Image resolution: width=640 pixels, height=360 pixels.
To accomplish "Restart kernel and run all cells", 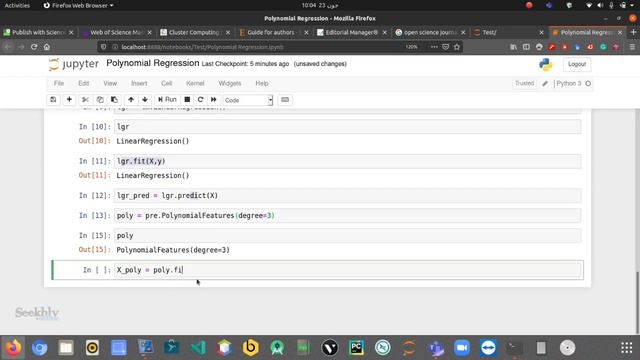I will (213, 100).
